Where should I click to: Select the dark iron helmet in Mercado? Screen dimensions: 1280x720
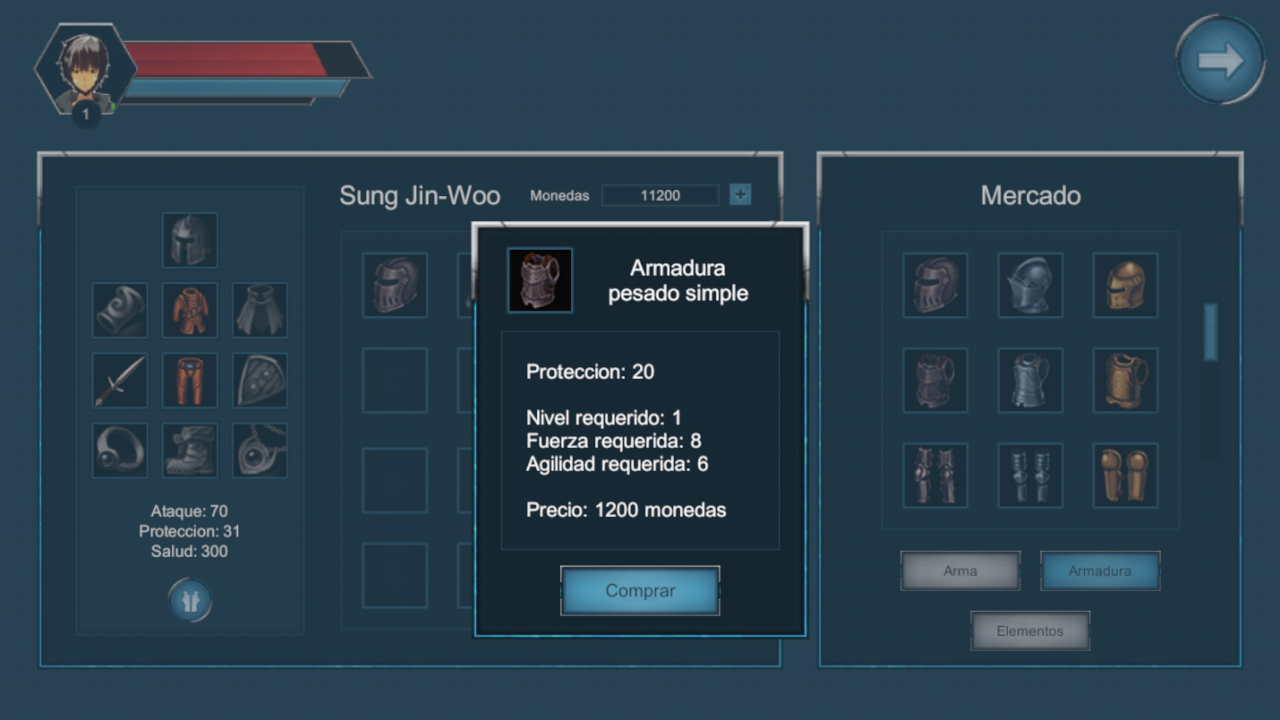(x=935, y=285)
